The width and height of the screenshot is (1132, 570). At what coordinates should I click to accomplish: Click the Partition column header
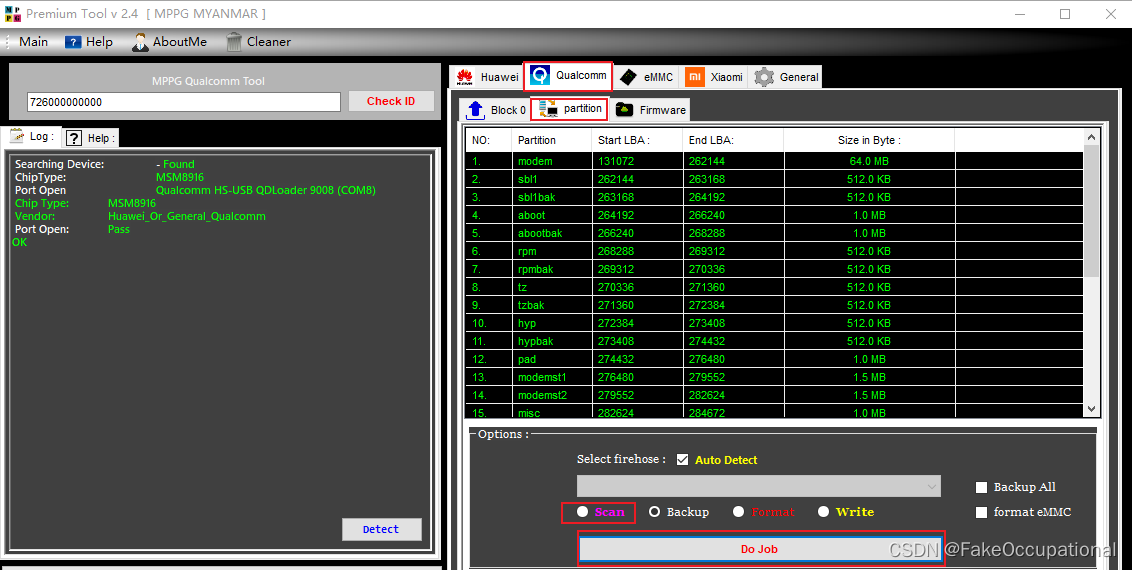point(552,140)
